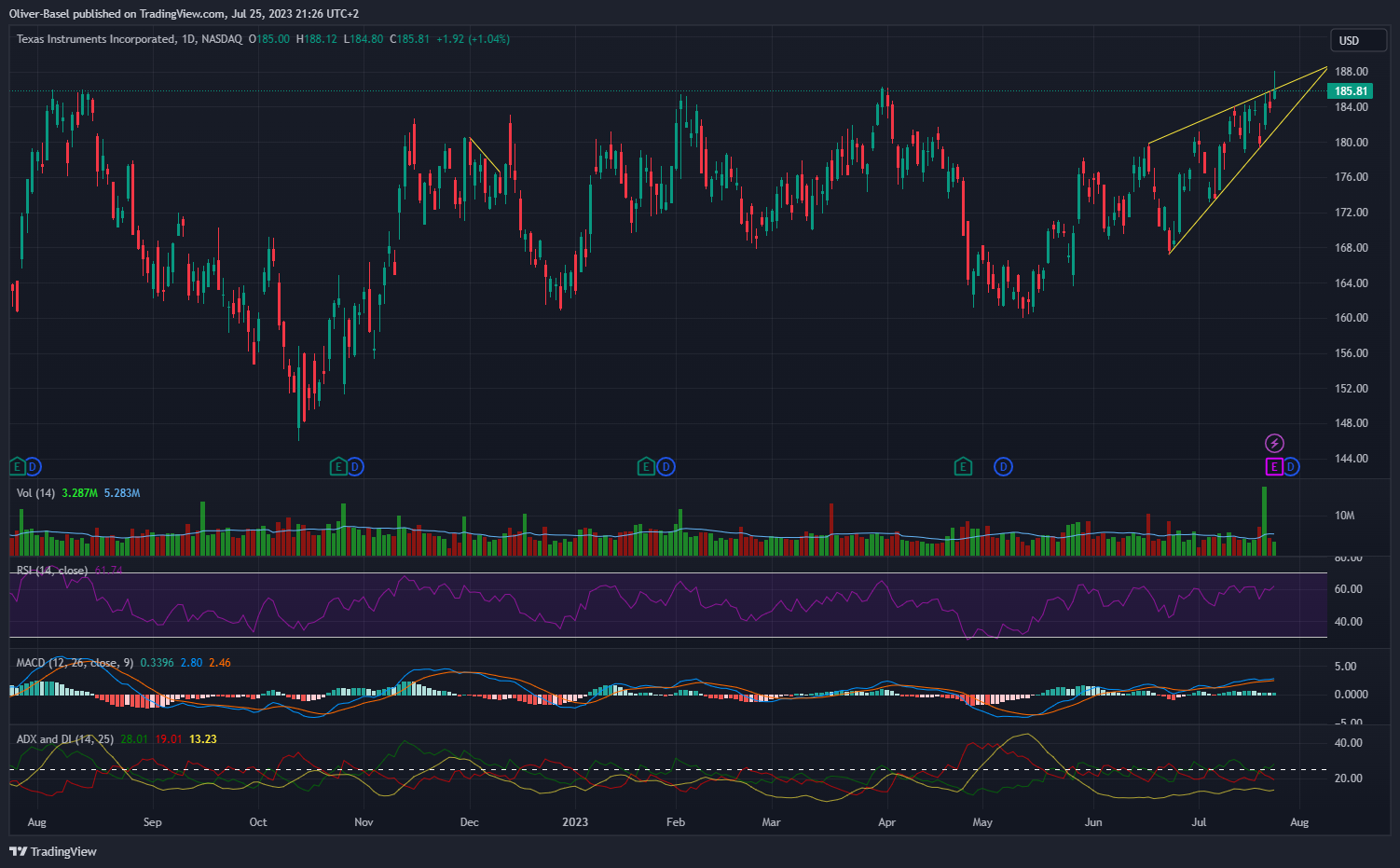
Task: Click the close value C185.81 in the legend
Action: (x=410, y=39)
